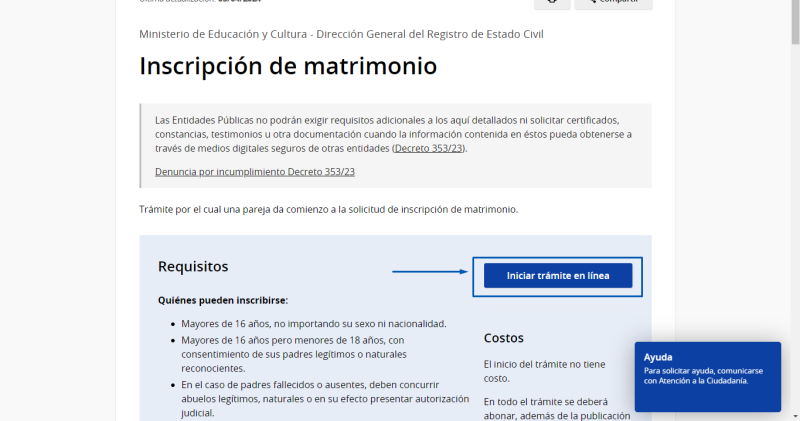Click the Iniciar trámite en línea button
This screenshot has width=800, height=421.
pos(557,276)
